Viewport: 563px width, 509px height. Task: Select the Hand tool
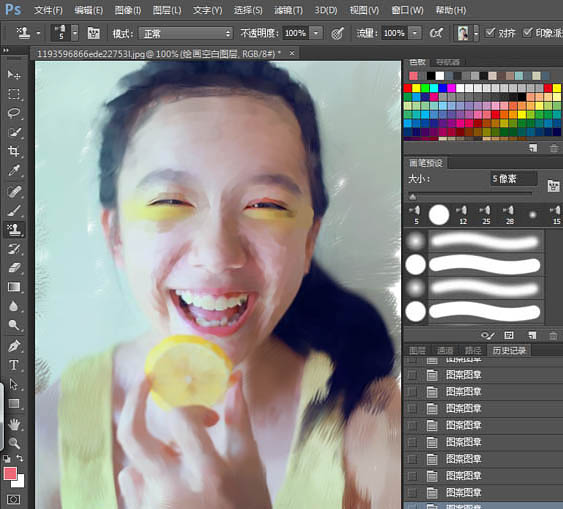pyautogui.click(x=14, y=424)
